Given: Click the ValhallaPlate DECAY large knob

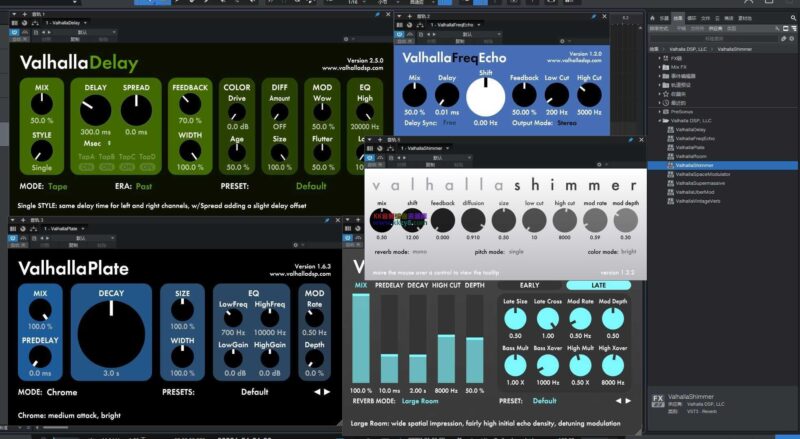Looking at the screenshot, I should 111,334.
